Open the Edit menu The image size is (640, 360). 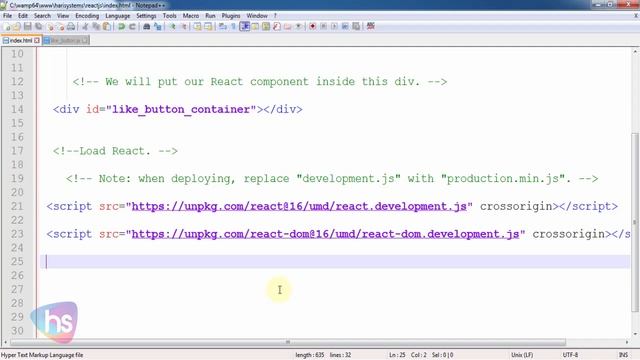click(23, 16)
